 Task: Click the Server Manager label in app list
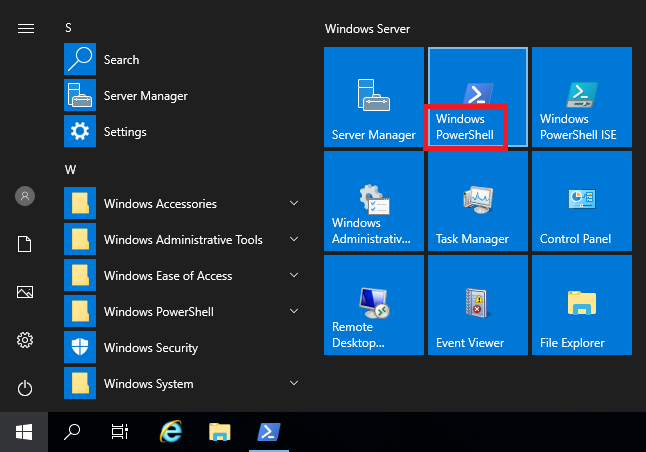pos(146,96)
